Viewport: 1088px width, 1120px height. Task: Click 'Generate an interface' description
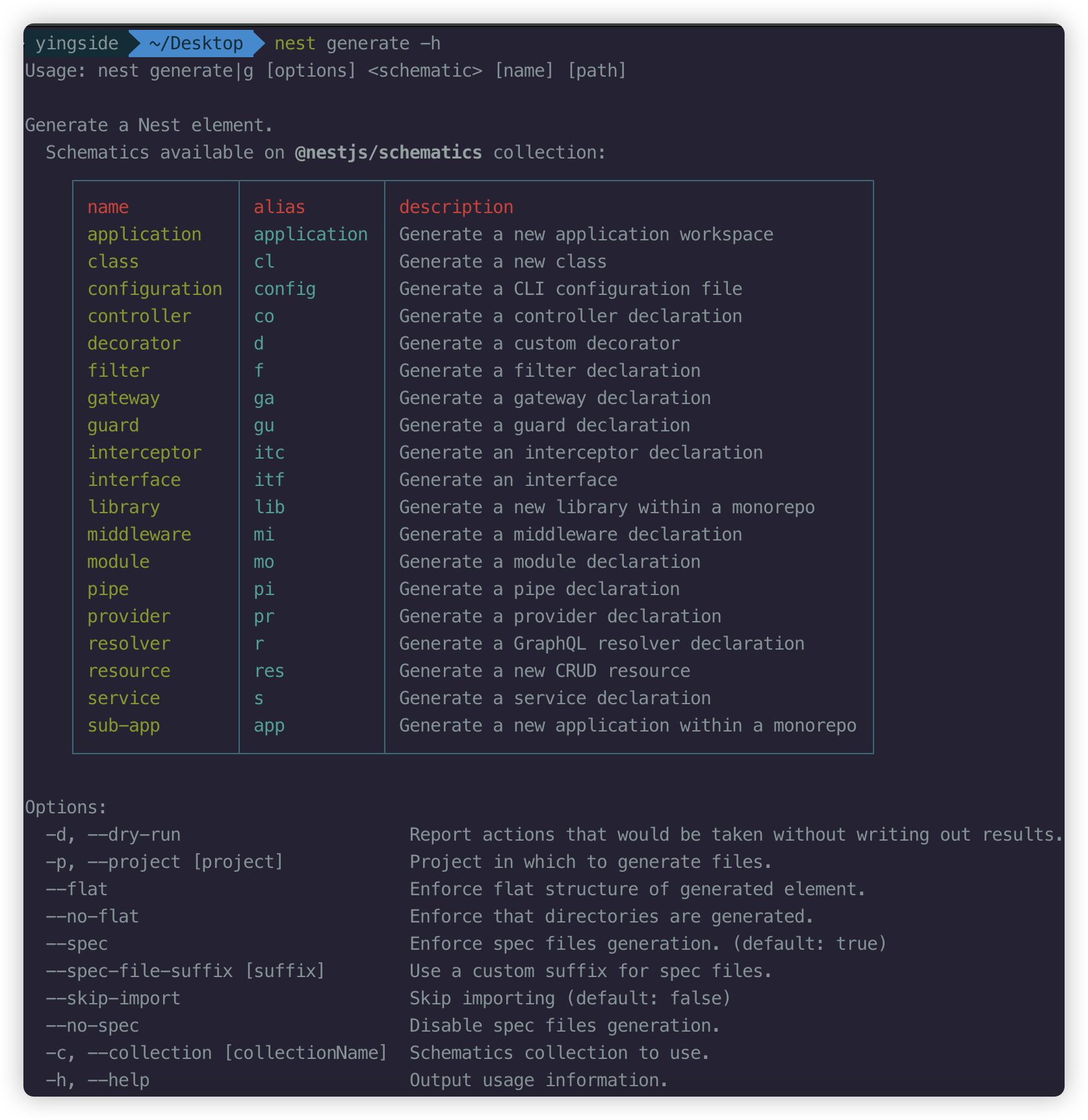tap(508, 480)
